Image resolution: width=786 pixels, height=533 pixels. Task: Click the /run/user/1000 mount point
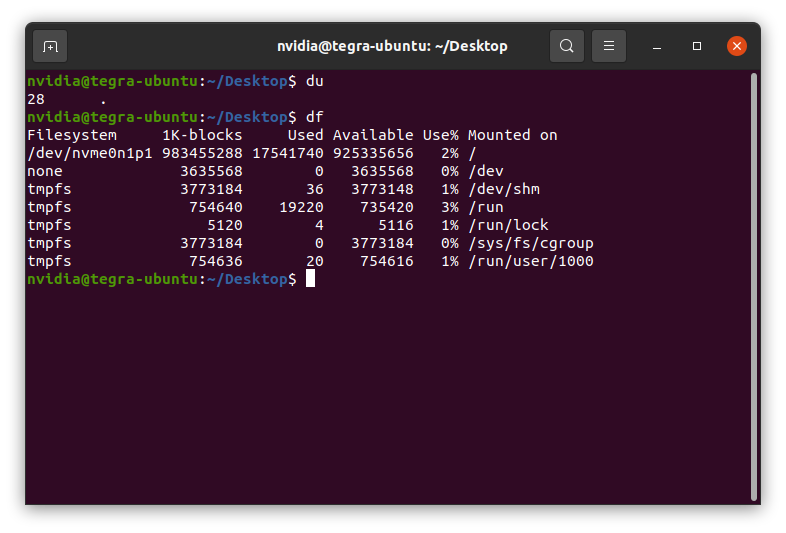click(531, 261)
